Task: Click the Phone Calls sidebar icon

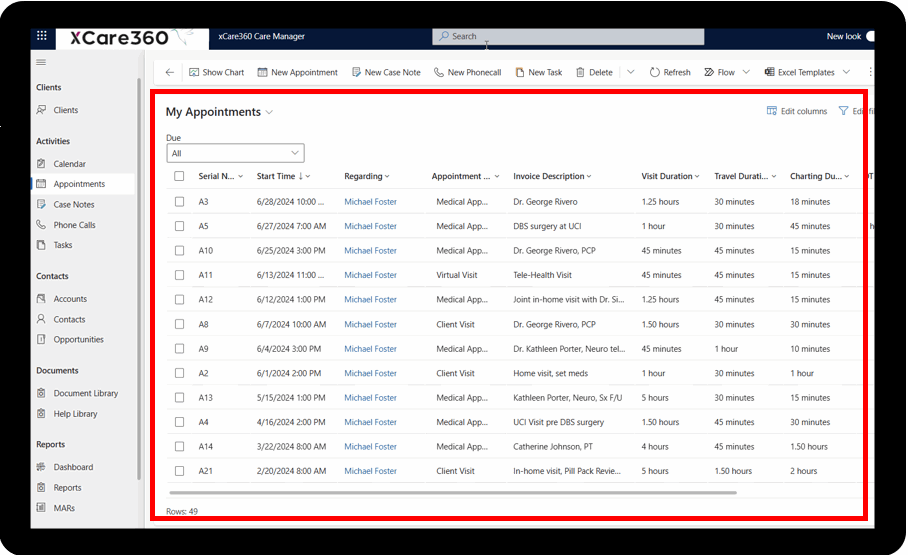Action: pos(41,224)
